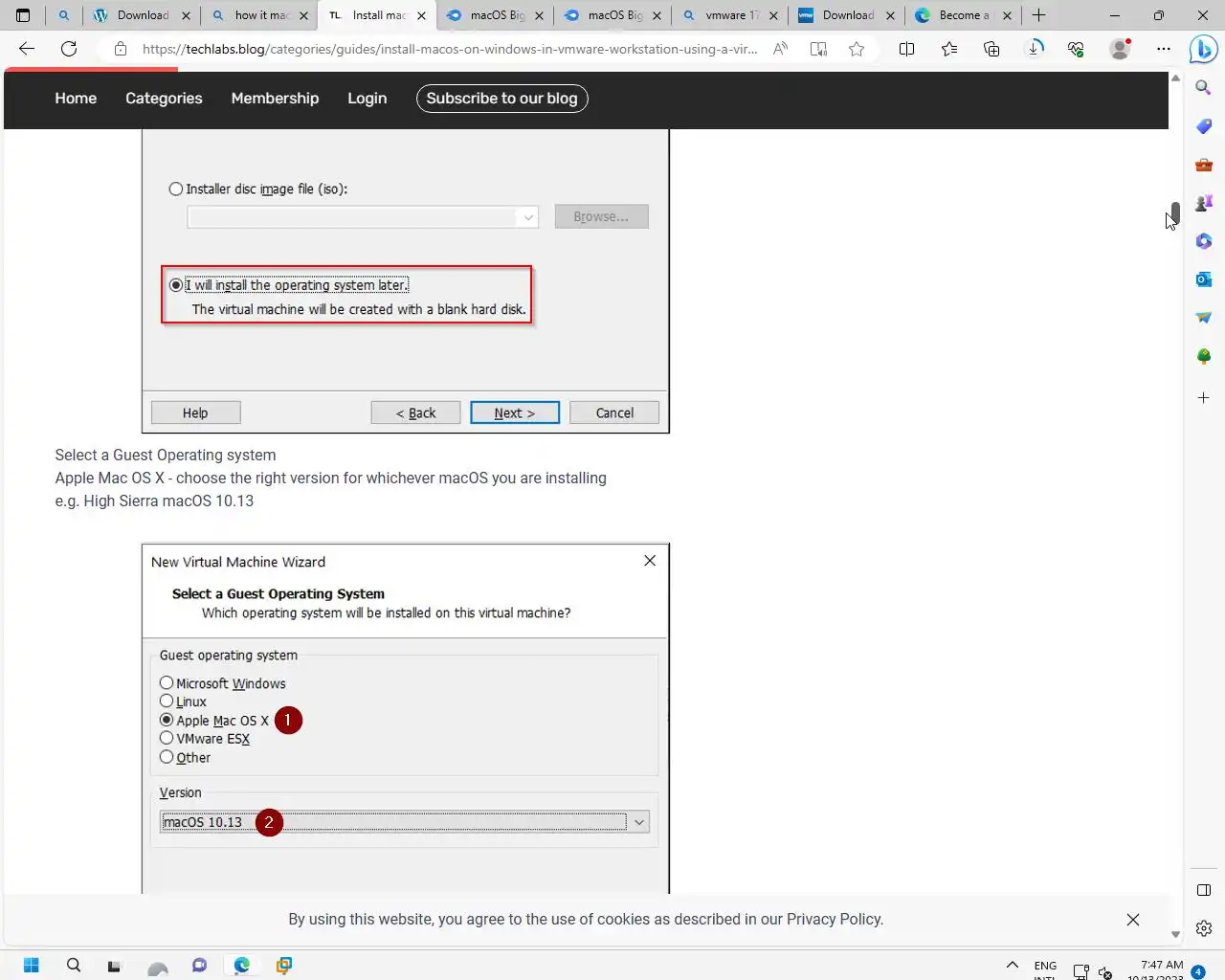Open the Categories menu

164,99
